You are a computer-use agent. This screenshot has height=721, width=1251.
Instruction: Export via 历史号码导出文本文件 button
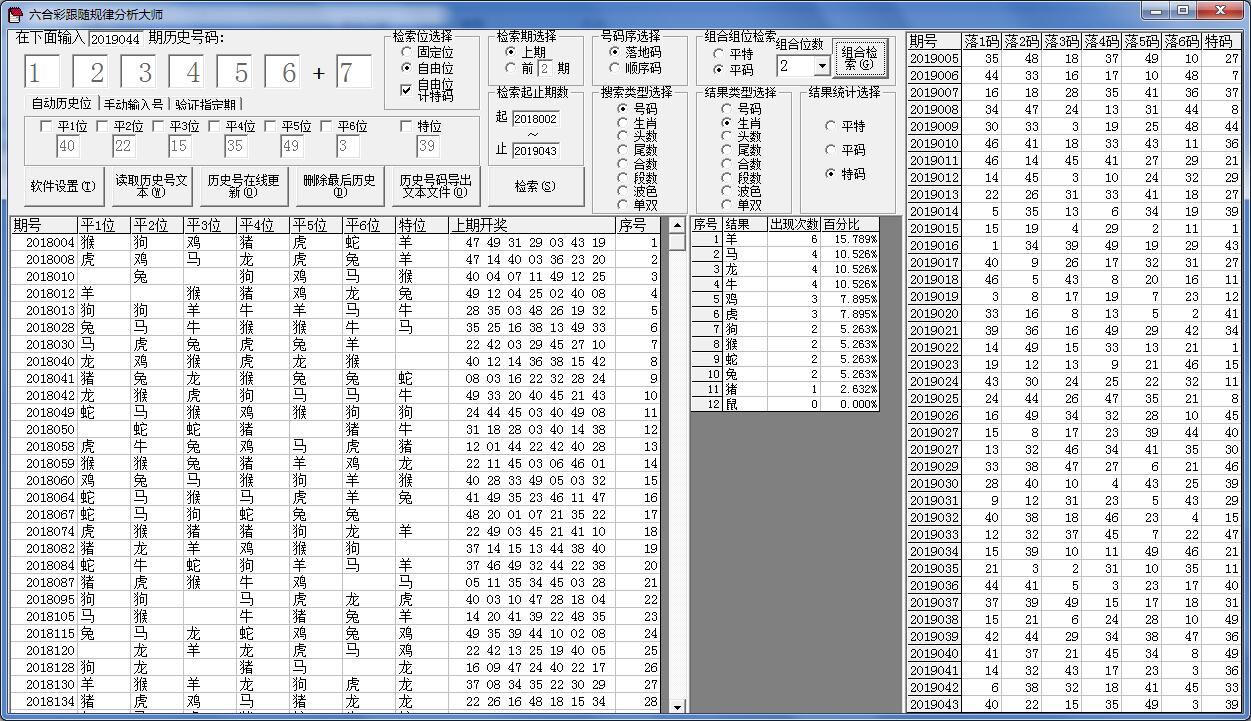coord(433,186)
